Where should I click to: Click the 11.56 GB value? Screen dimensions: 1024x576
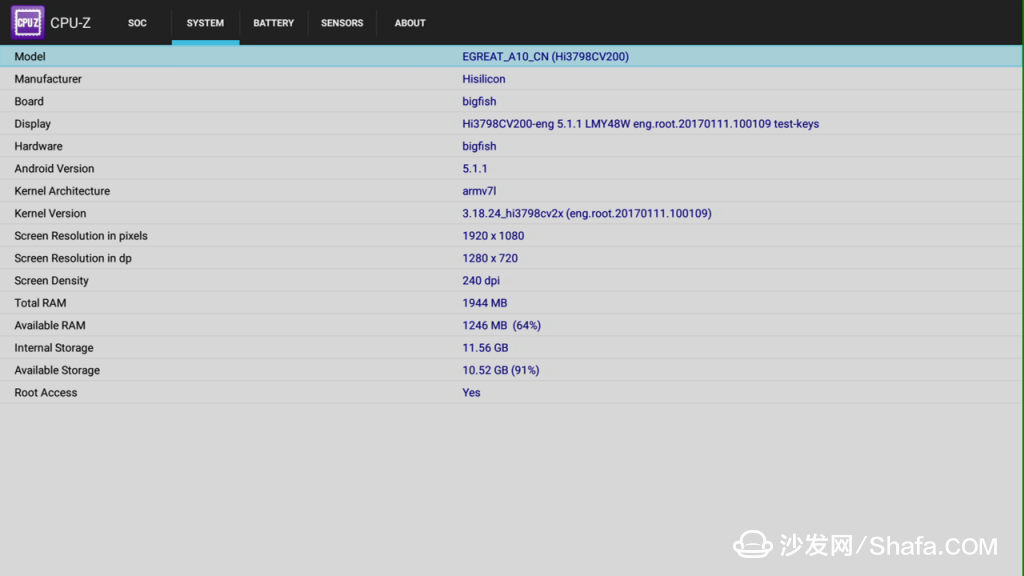(x=485, y=348)
